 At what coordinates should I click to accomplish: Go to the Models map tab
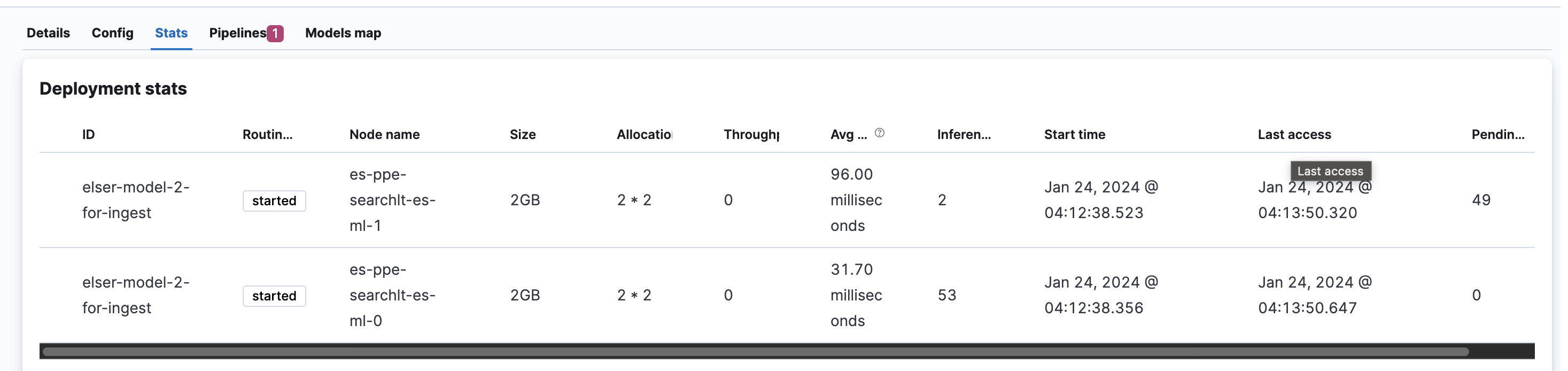pos(343,33)
